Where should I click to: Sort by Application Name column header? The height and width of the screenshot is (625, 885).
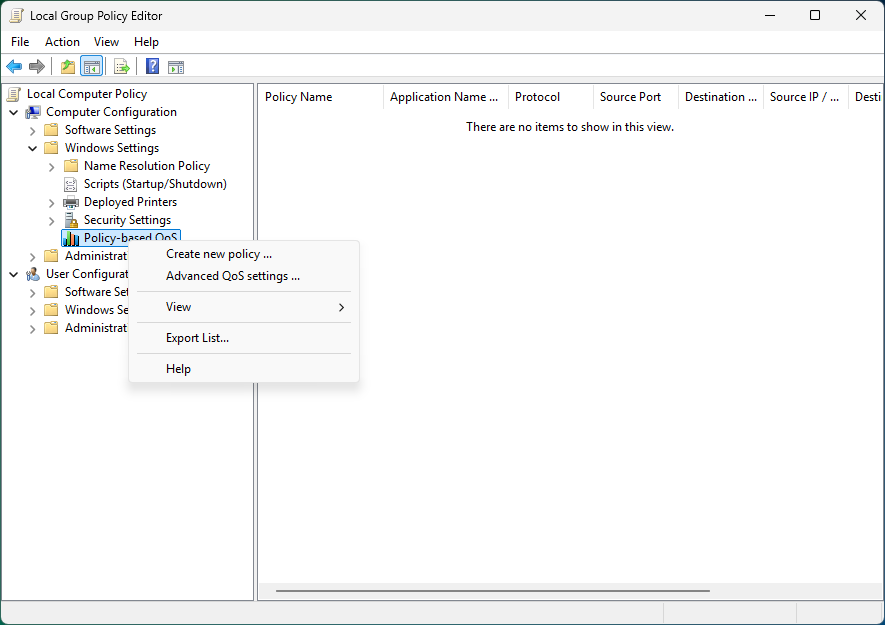click(x=446, y=97)
